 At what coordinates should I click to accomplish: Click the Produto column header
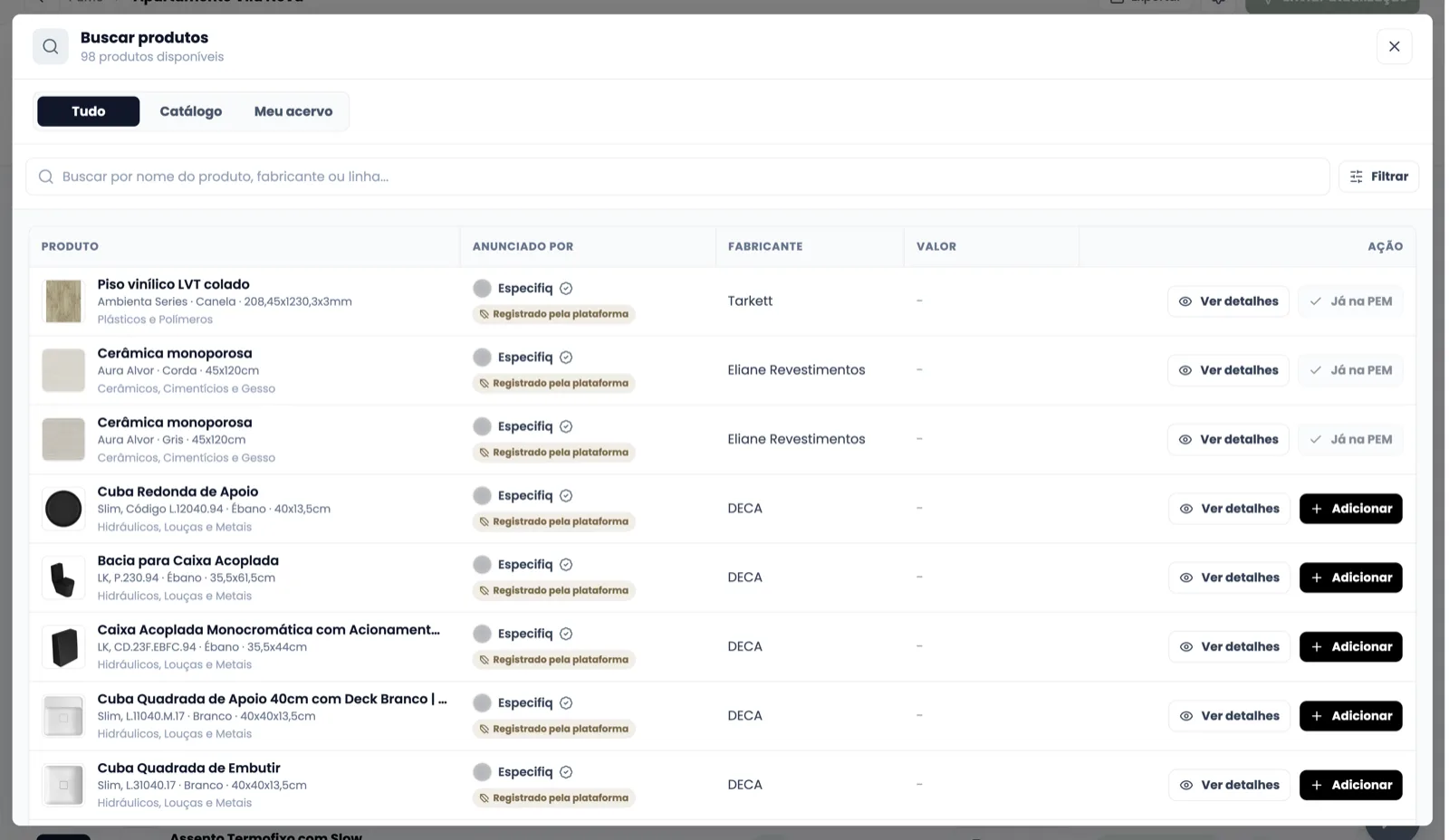point(70,246)
